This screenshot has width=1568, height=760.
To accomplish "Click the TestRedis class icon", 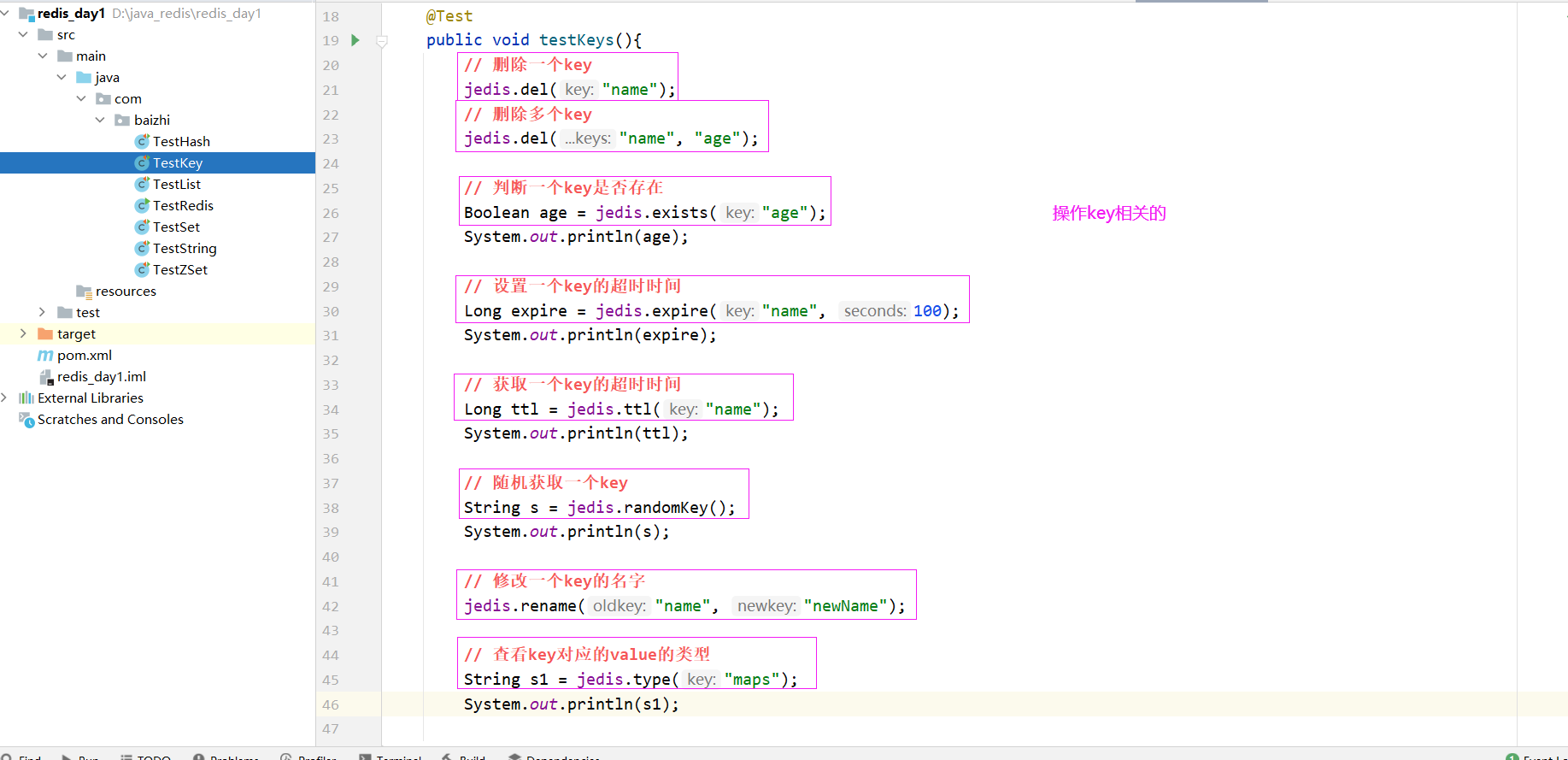I will [x=142, y=205].
